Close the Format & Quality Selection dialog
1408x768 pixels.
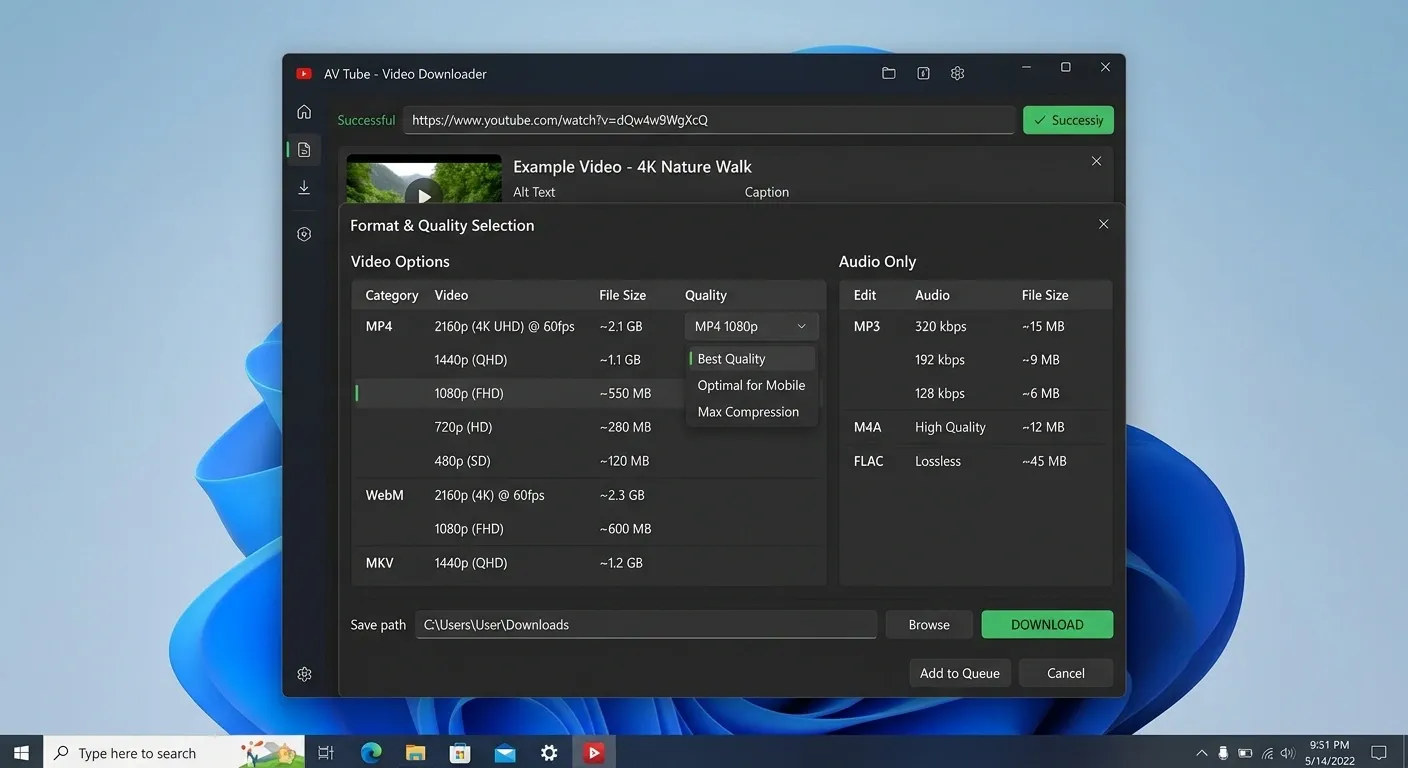[1103, 224]
